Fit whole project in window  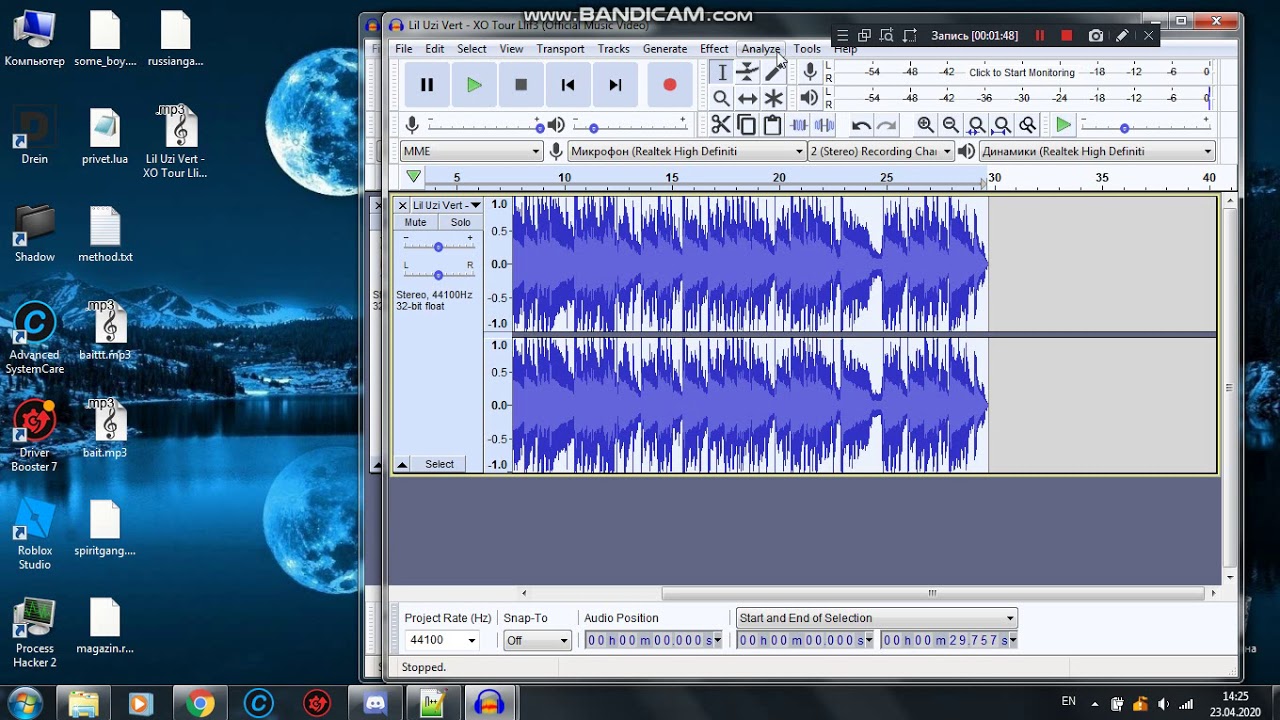[x=1001, y=125]
